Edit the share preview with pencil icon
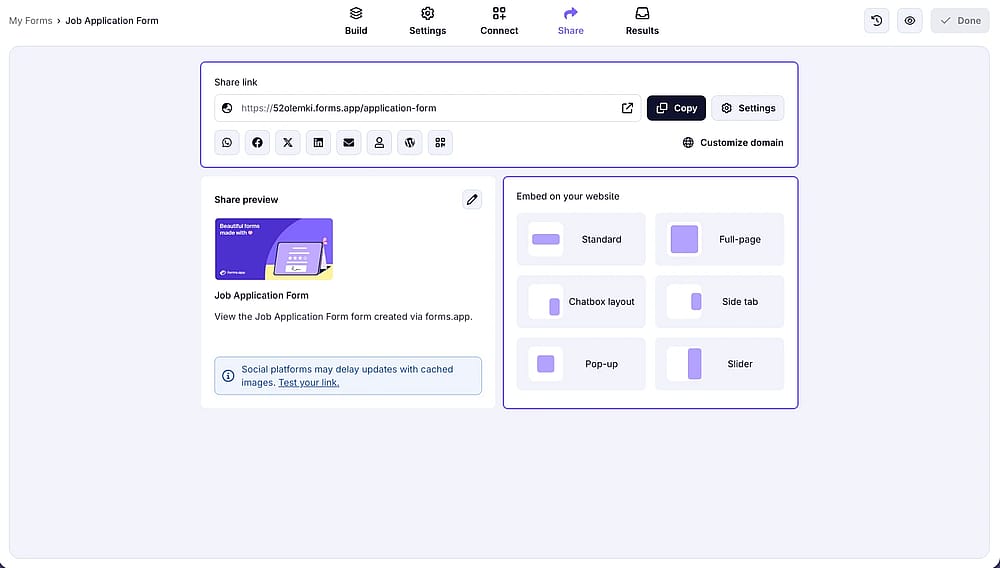Viewport: 1000px width, 568px height. 472,200
